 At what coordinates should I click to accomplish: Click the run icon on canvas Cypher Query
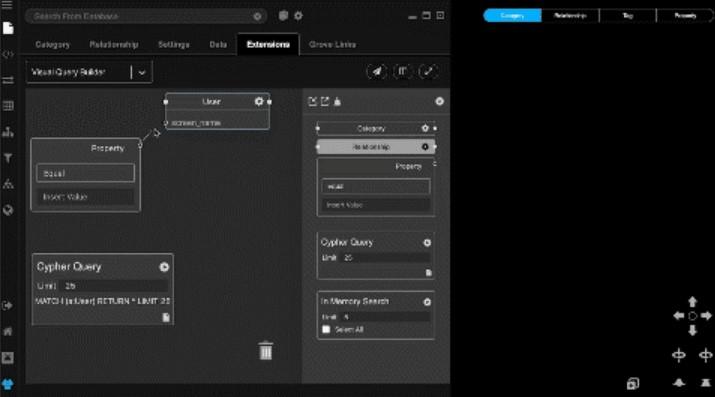tap(164, 267)
